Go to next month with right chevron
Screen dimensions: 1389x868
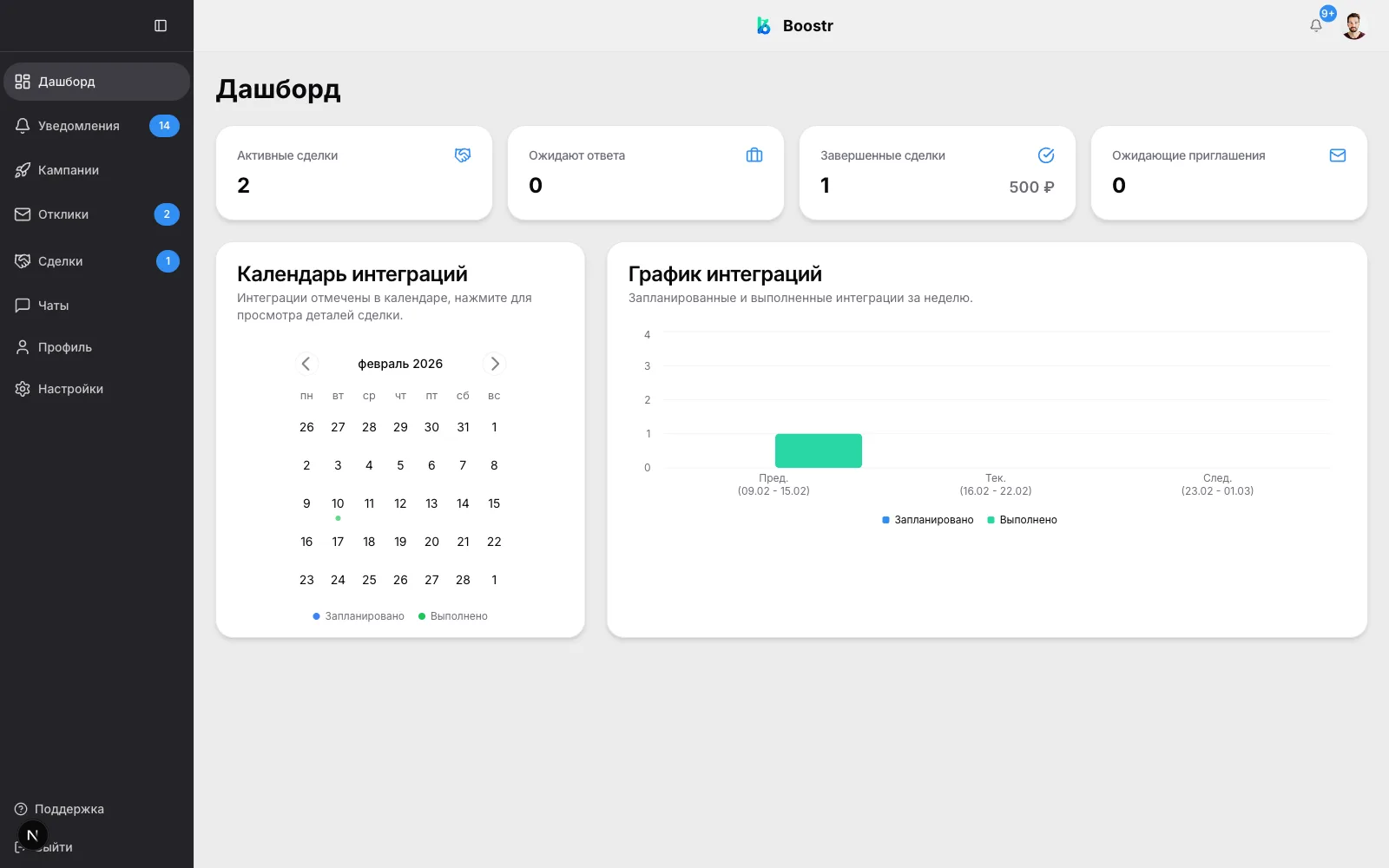coord(494,363)
